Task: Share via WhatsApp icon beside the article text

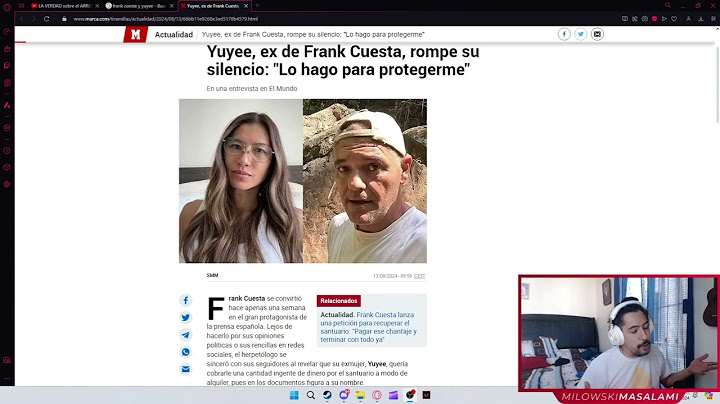Action: (x=186, y=352)
